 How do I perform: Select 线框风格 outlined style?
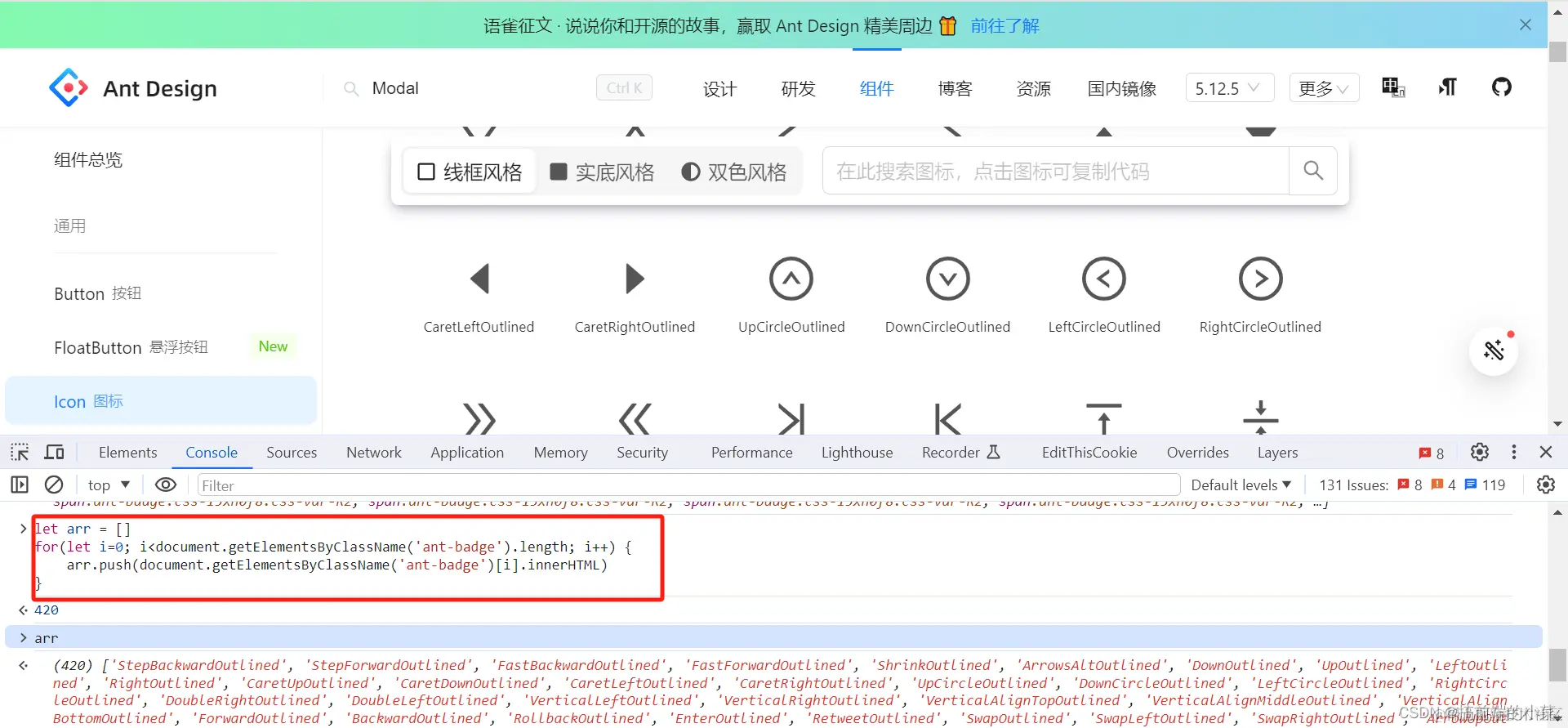(x=470, y=172)
